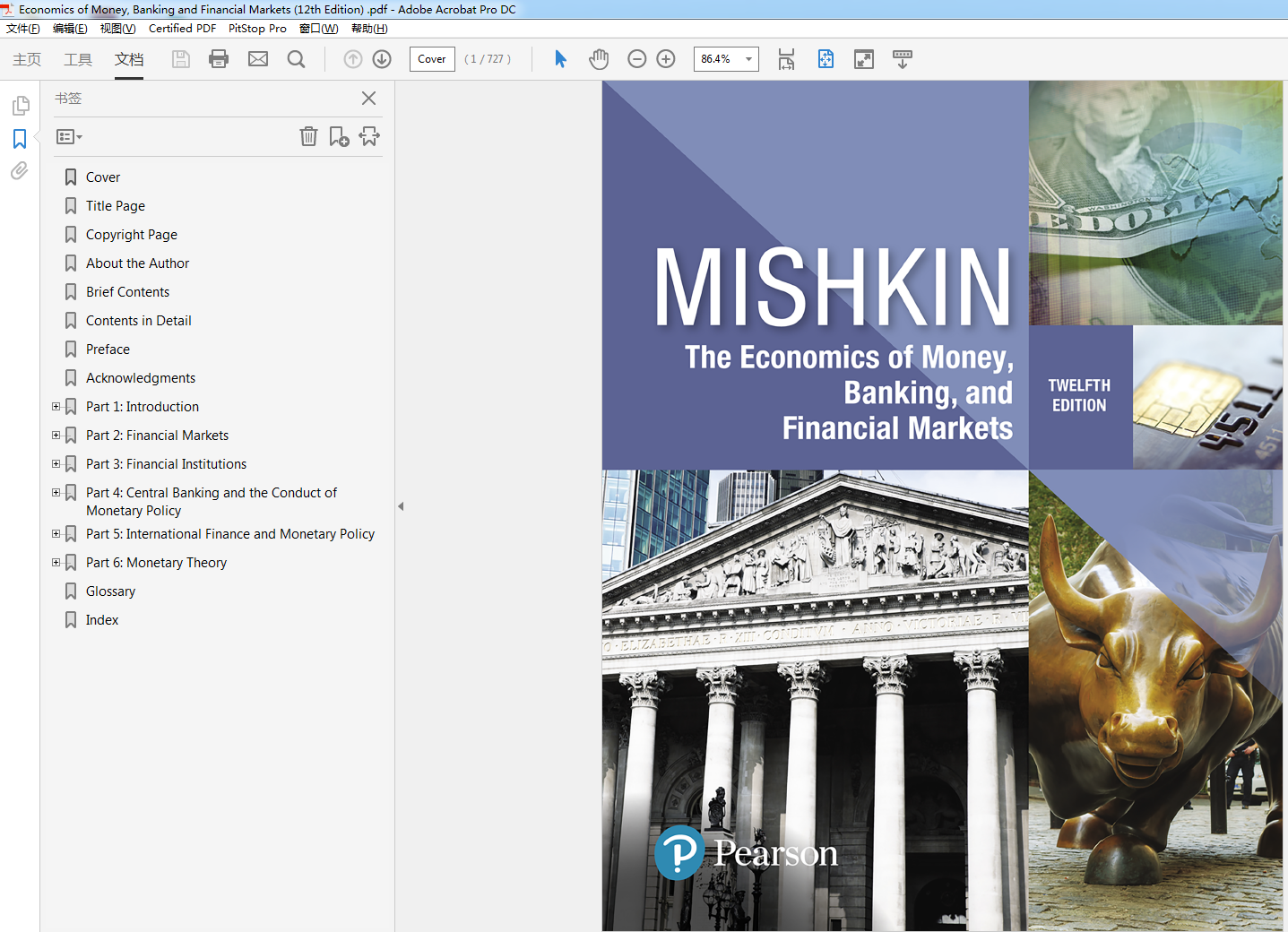
Task: Select the arrow Selection tool
Action: coord(560,59)
